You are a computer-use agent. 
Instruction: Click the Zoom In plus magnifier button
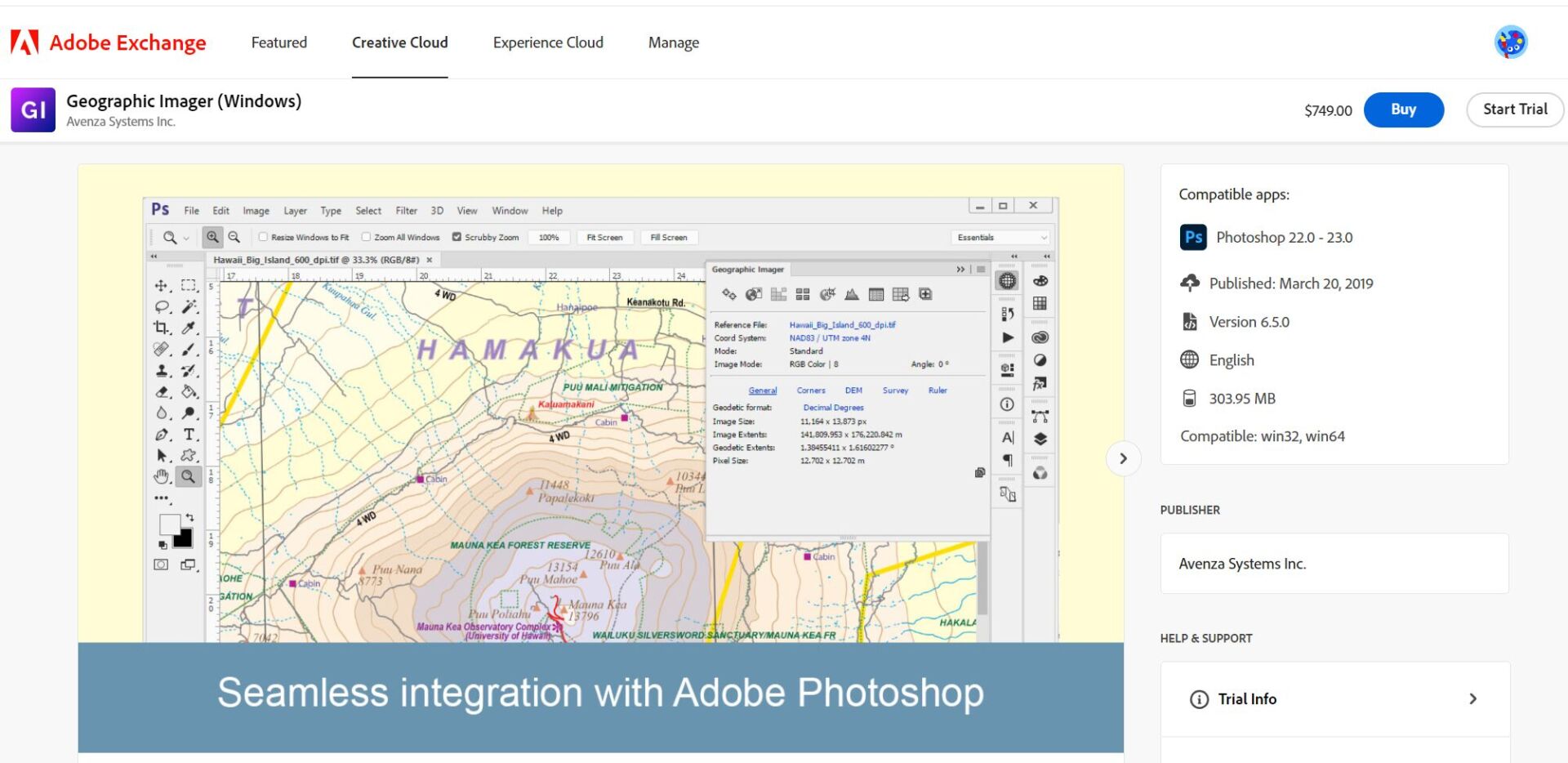pos(212,237)
